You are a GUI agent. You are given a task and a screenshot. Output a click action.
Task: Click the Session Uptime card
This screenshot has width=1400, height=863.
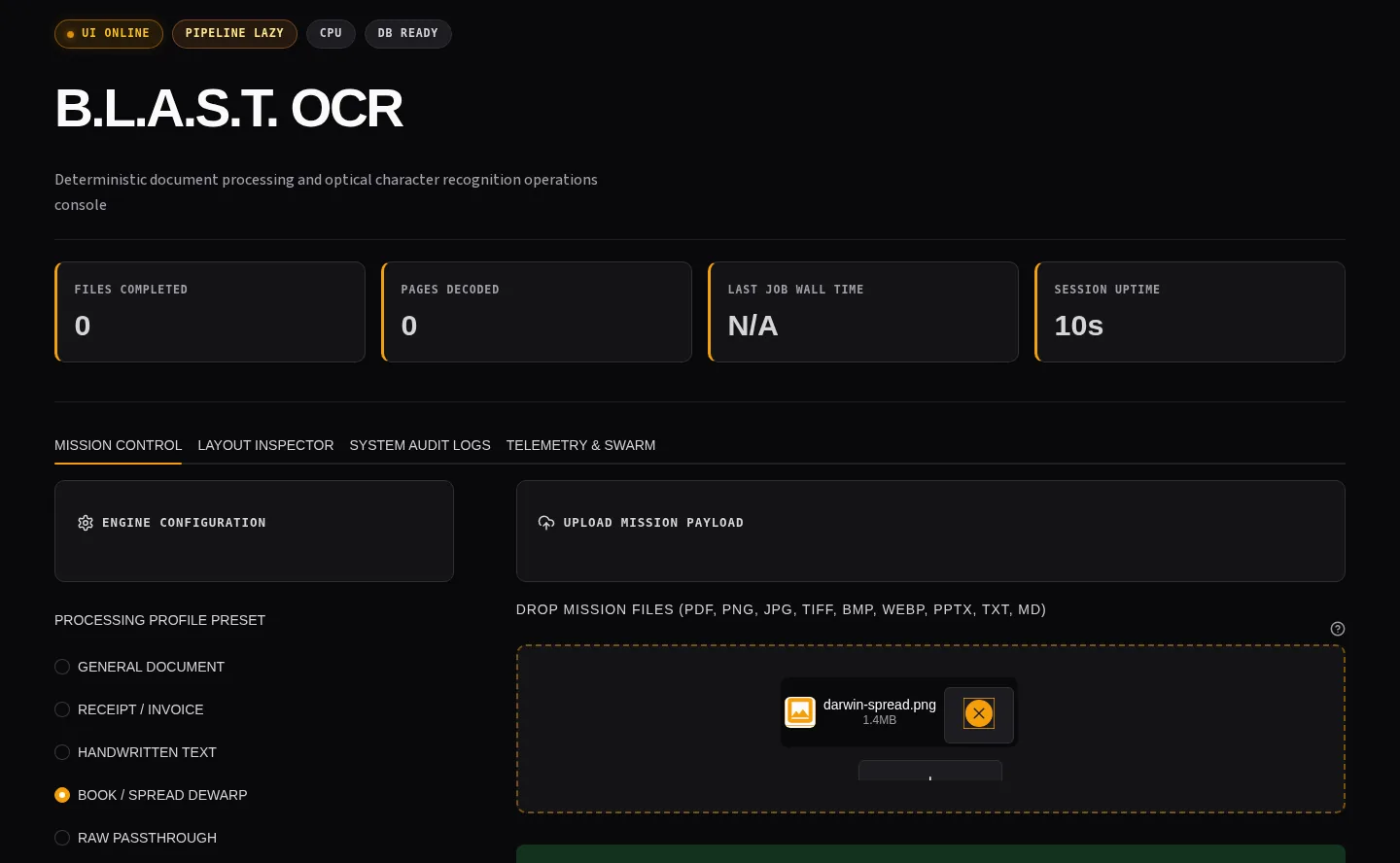coord(1190,312)
